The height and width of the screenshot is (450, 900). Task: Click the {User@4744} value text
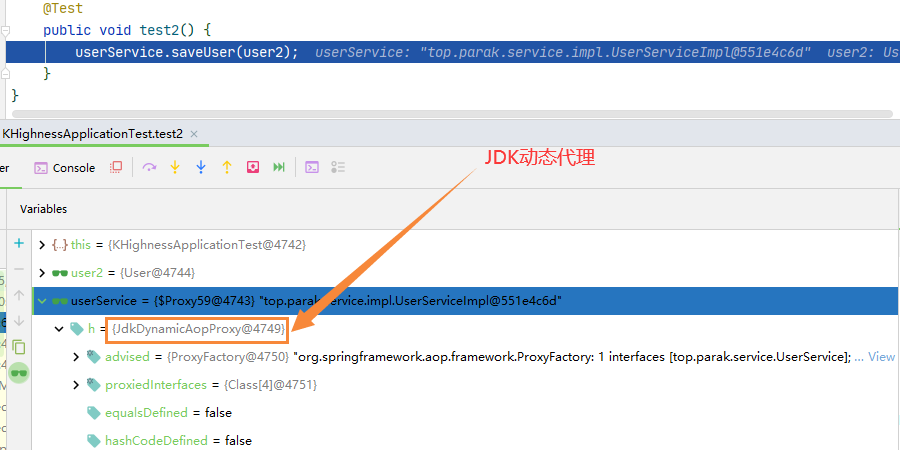point(157,273)
